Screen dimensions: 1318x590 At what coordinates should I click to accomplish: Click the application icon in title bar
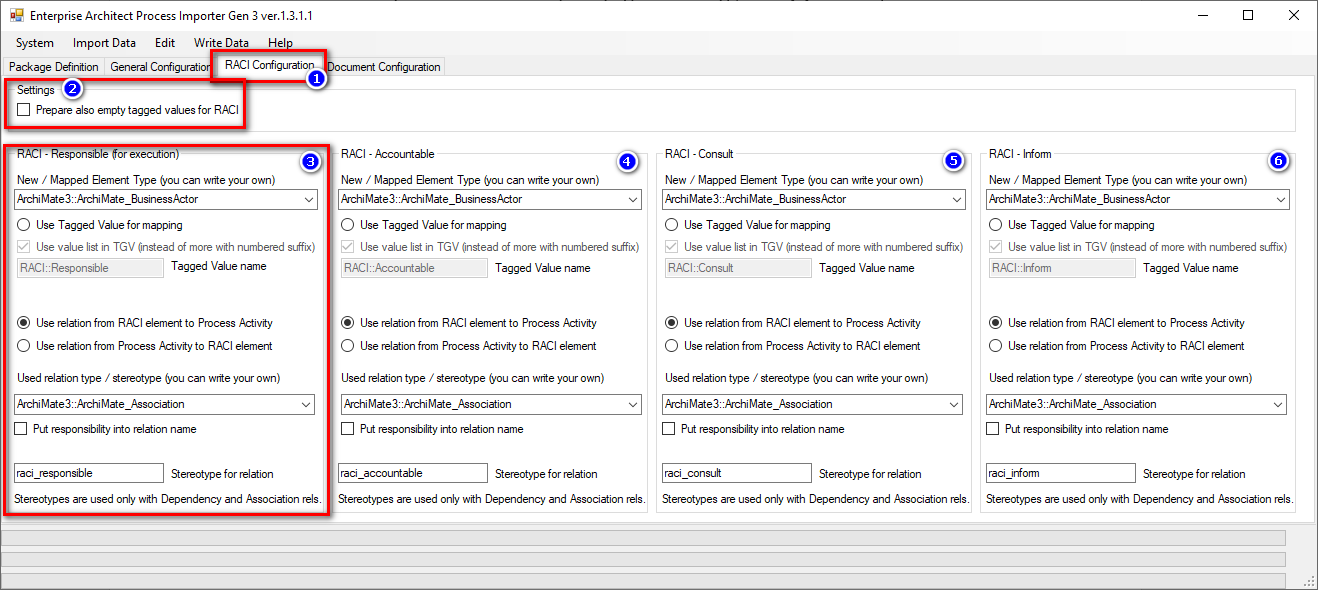coord(16,15)
